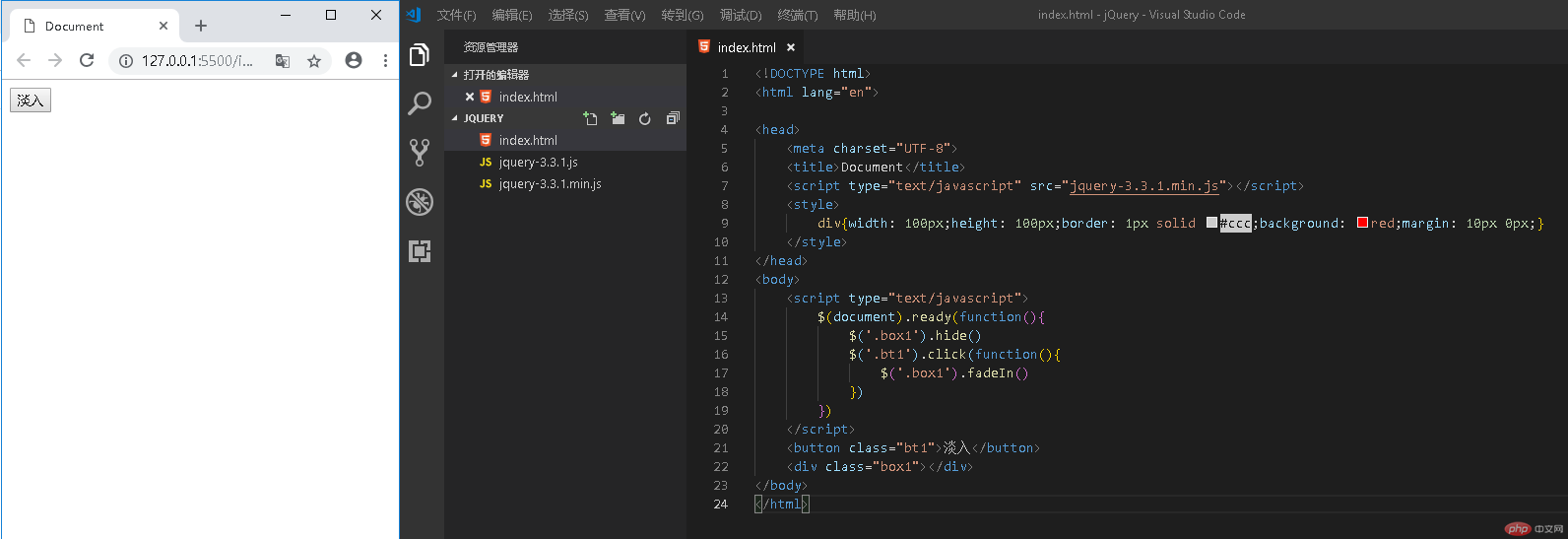Click the site info icon in address bar
The image size is (1568, 539).
126,61
